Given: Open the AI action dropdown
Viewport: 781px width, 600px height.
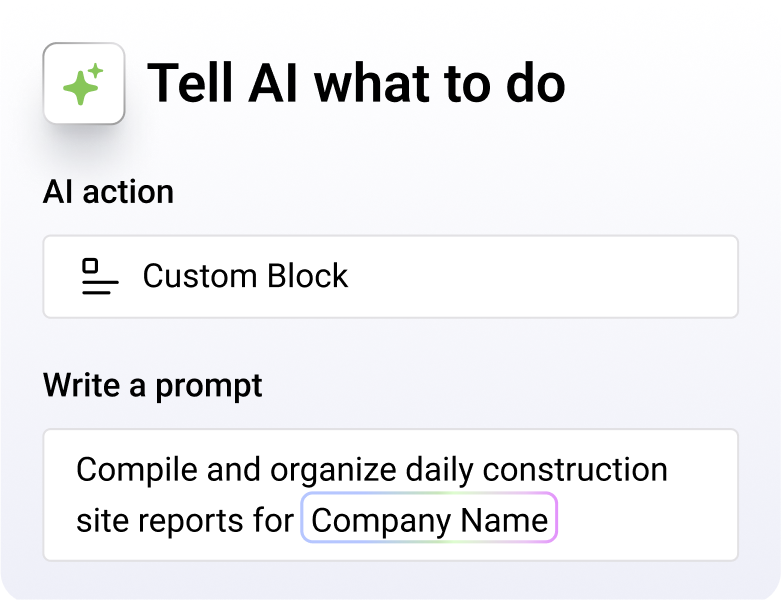Looking at the screenshot, I should [390, 277].
